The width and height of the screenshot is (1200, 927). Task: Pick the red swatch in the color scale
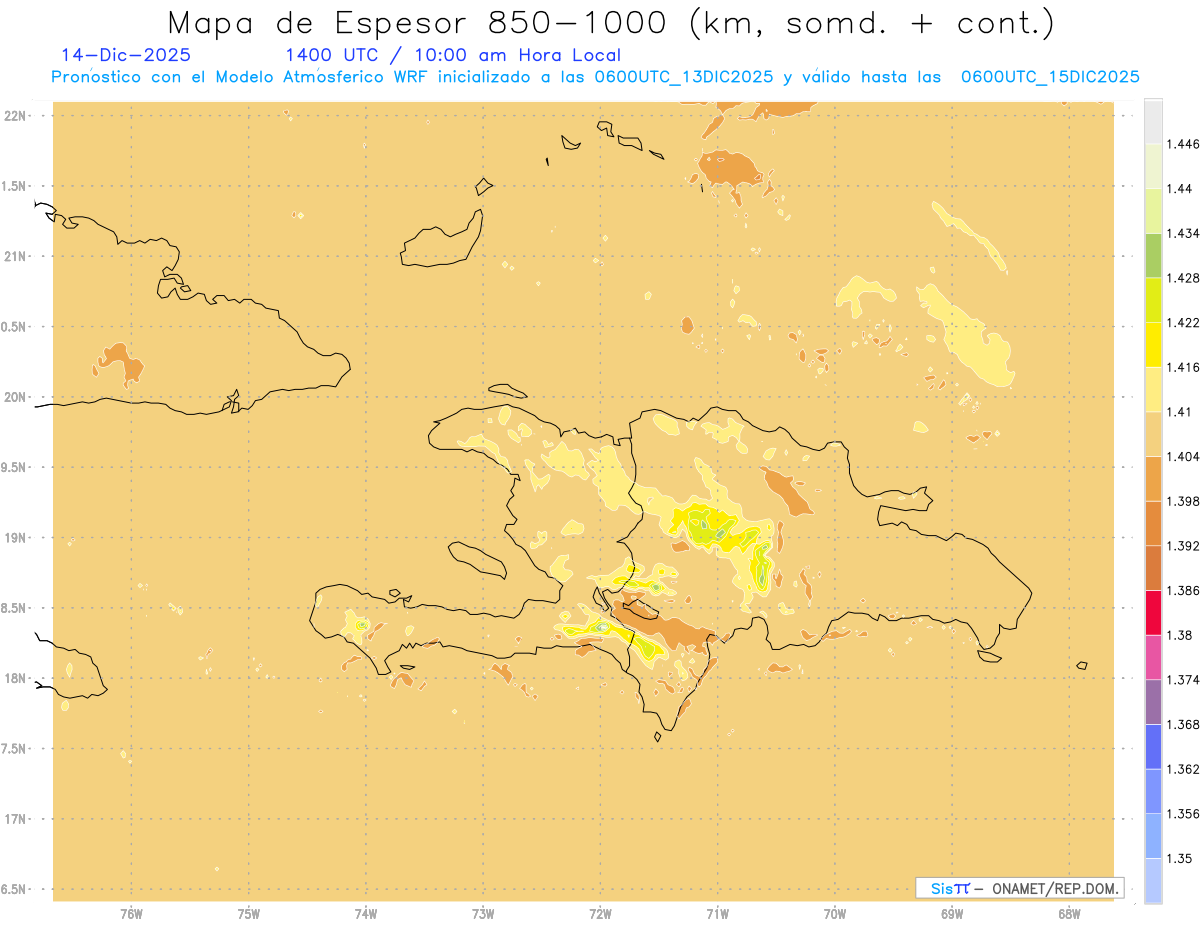1153,613
